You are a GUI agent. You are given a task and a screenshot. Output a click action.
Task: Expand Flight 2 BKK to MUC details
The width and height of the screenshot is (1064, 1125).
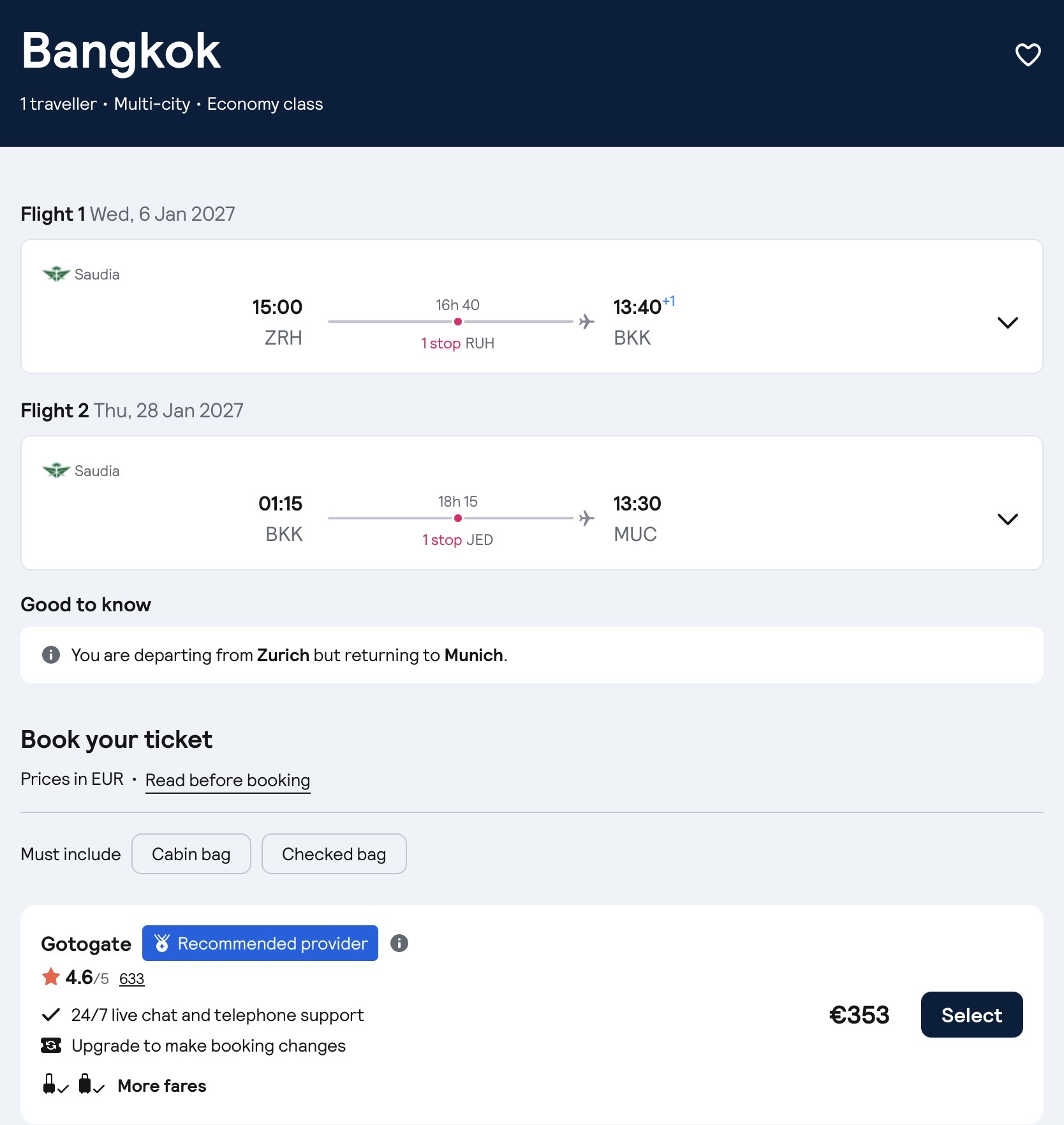coord(1008,519)
